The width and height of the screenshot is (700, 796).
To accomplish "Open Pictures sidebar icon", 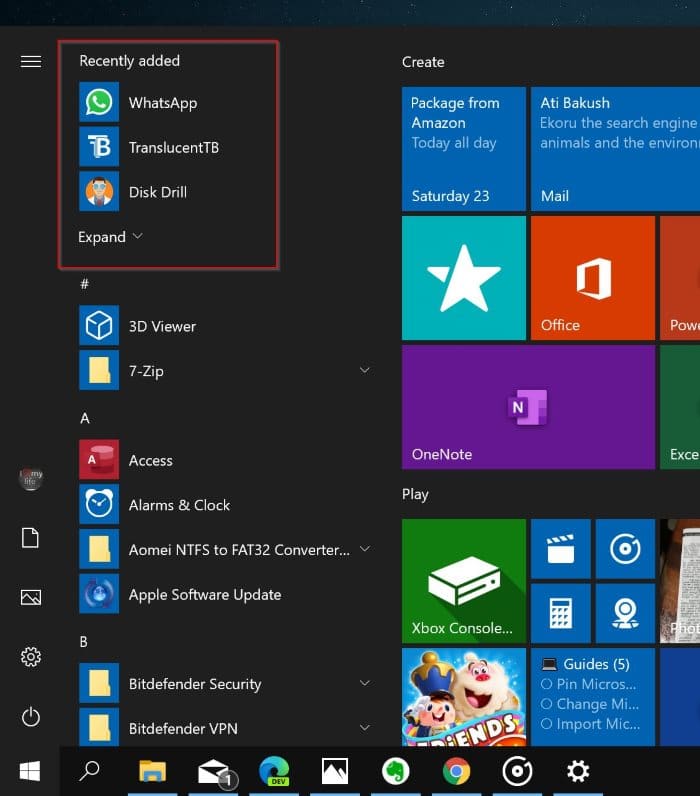I will pos(31,597).
